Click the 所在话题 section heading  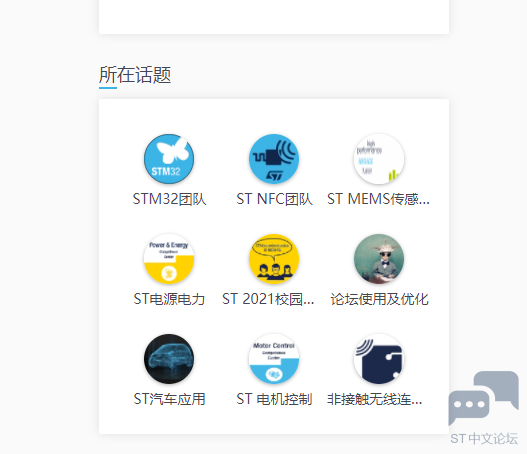(x=135, y=75)
